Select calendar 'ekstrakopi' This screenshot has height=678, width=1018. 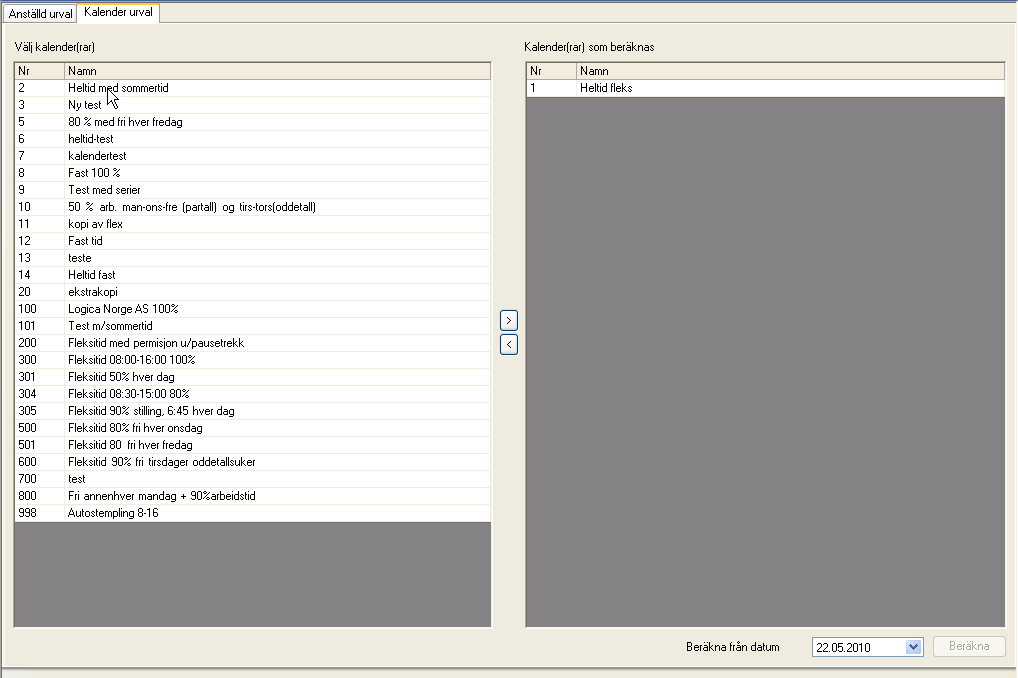point(253,292)
